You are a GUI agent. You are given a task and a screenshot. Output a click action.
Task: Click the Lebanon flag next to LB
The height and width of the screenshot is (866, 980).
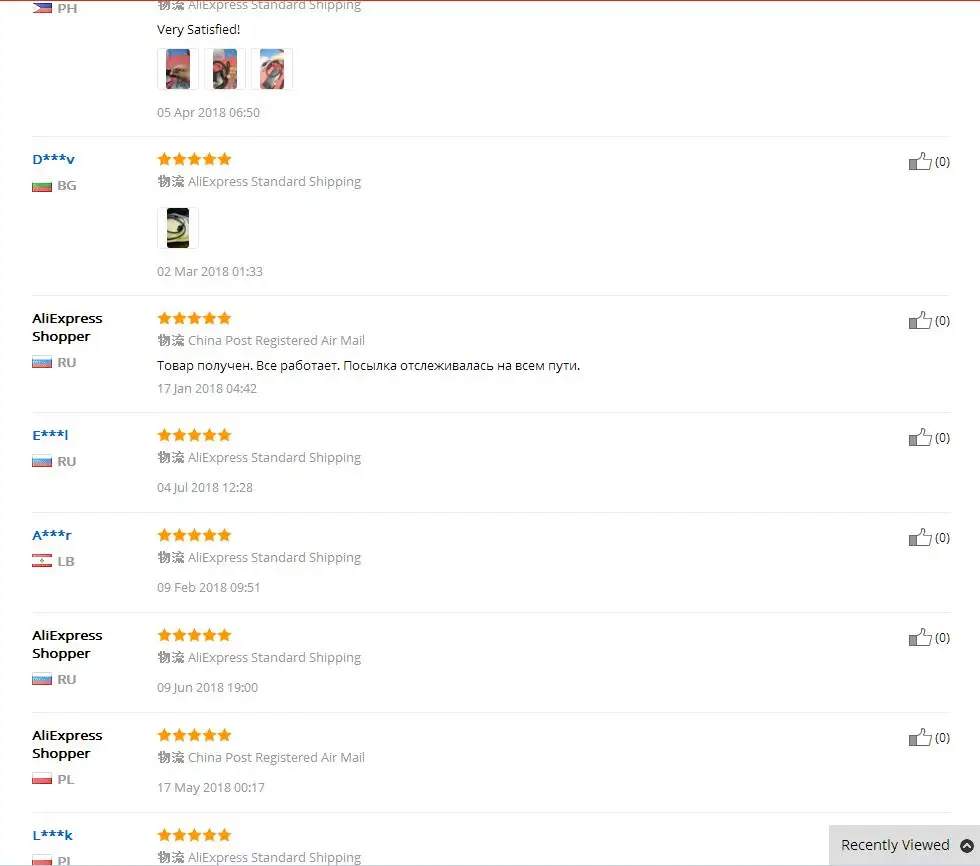42,561
